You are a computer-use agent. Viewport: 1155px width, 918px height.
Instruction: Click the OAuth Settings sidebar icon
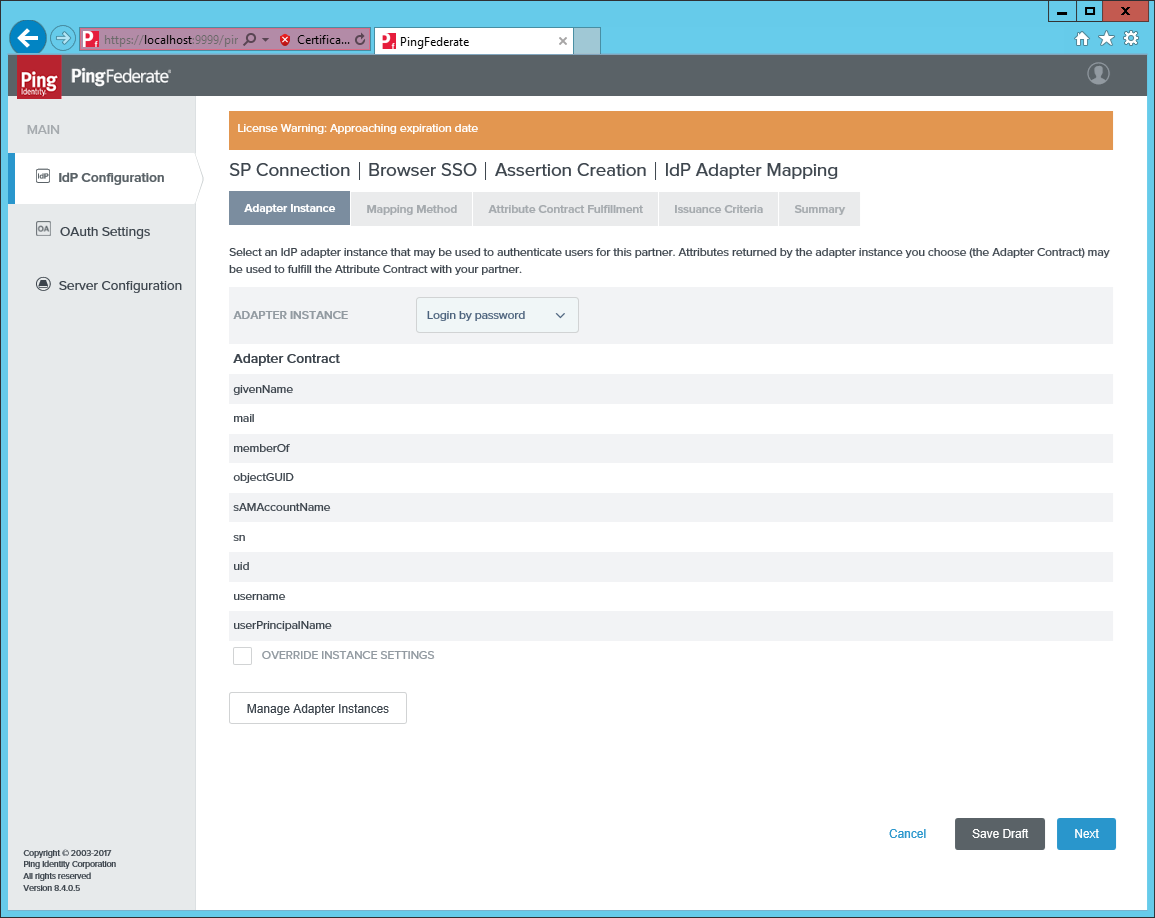tap(43, 229)
